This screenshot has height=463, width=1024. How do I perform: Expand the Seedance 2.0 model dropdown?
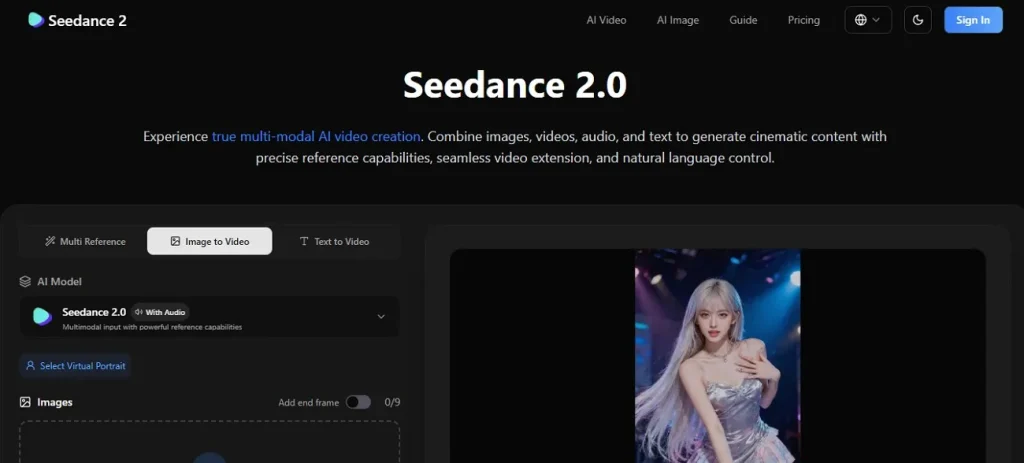click(210, 317)
